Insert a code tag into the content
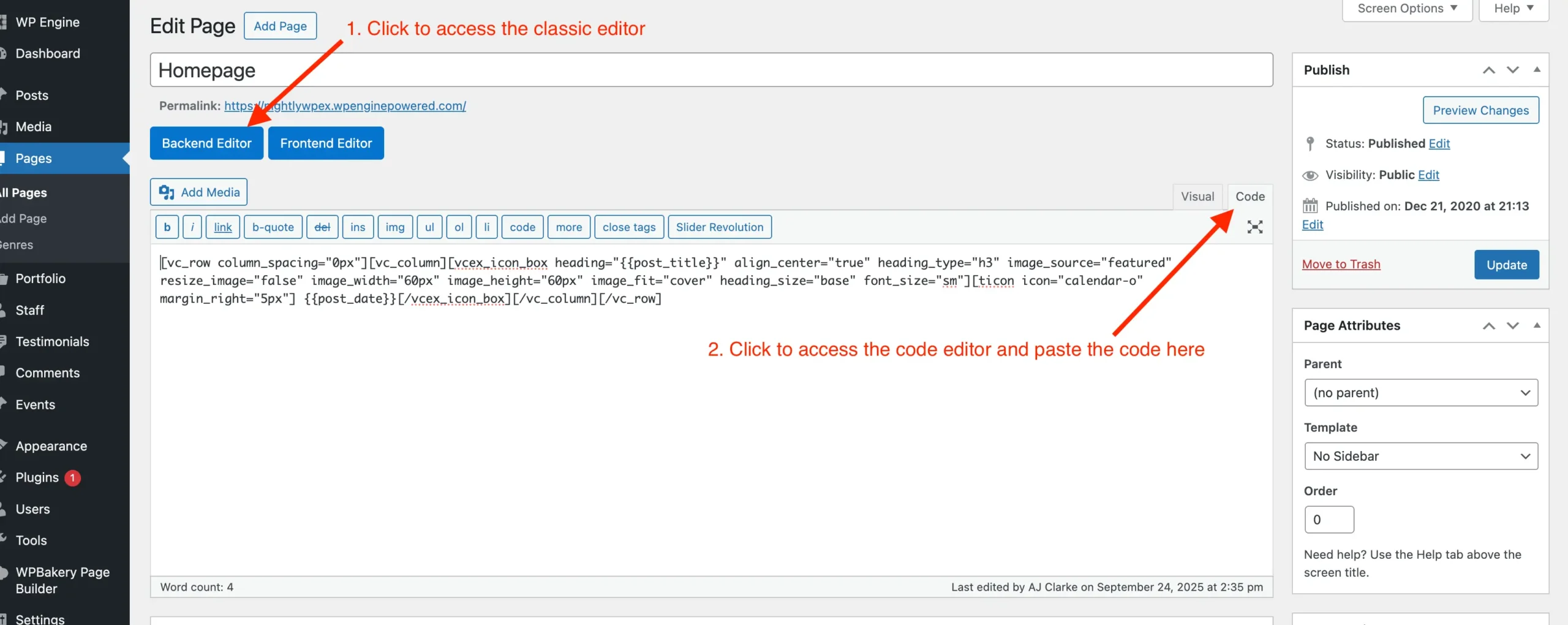The image size is (1568, 625). tap(522, 227)
